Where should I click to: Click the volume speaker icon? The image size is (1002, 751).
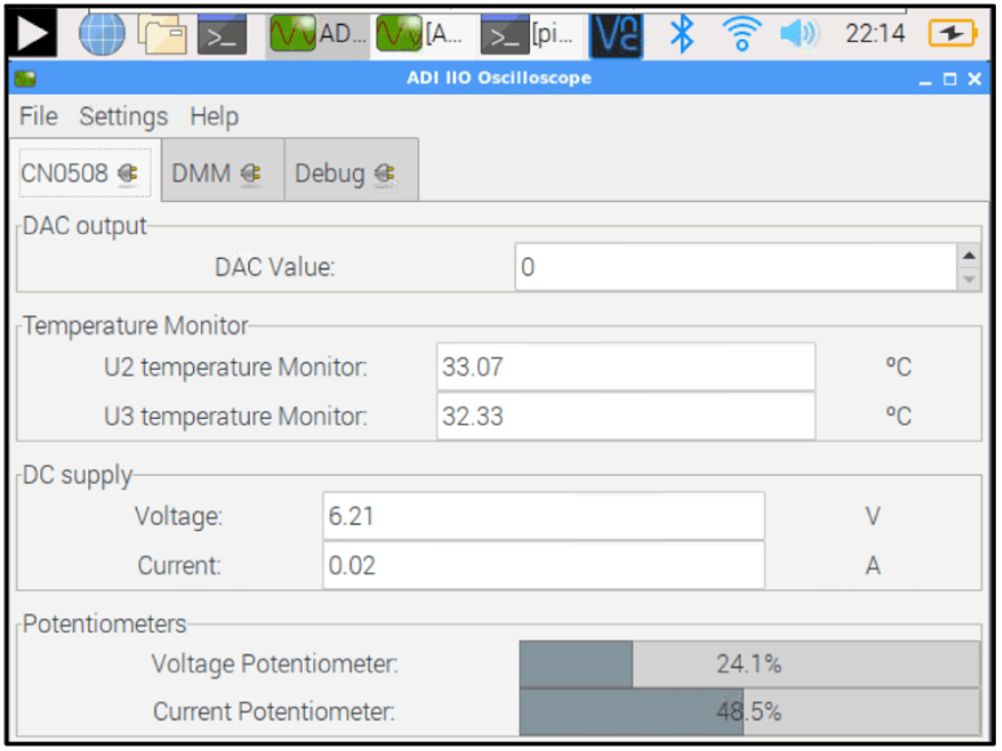[x=798, y=34]
